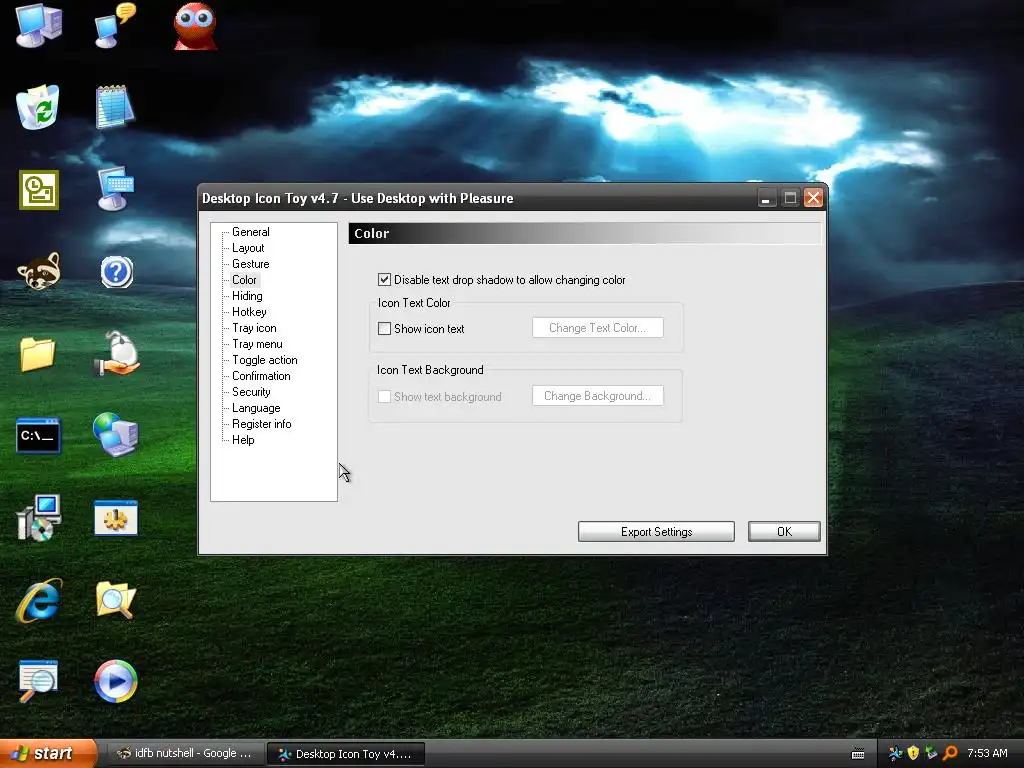Open the Toggle action settings page
The height and width of the screenshot is (768, 1024).
264,360
